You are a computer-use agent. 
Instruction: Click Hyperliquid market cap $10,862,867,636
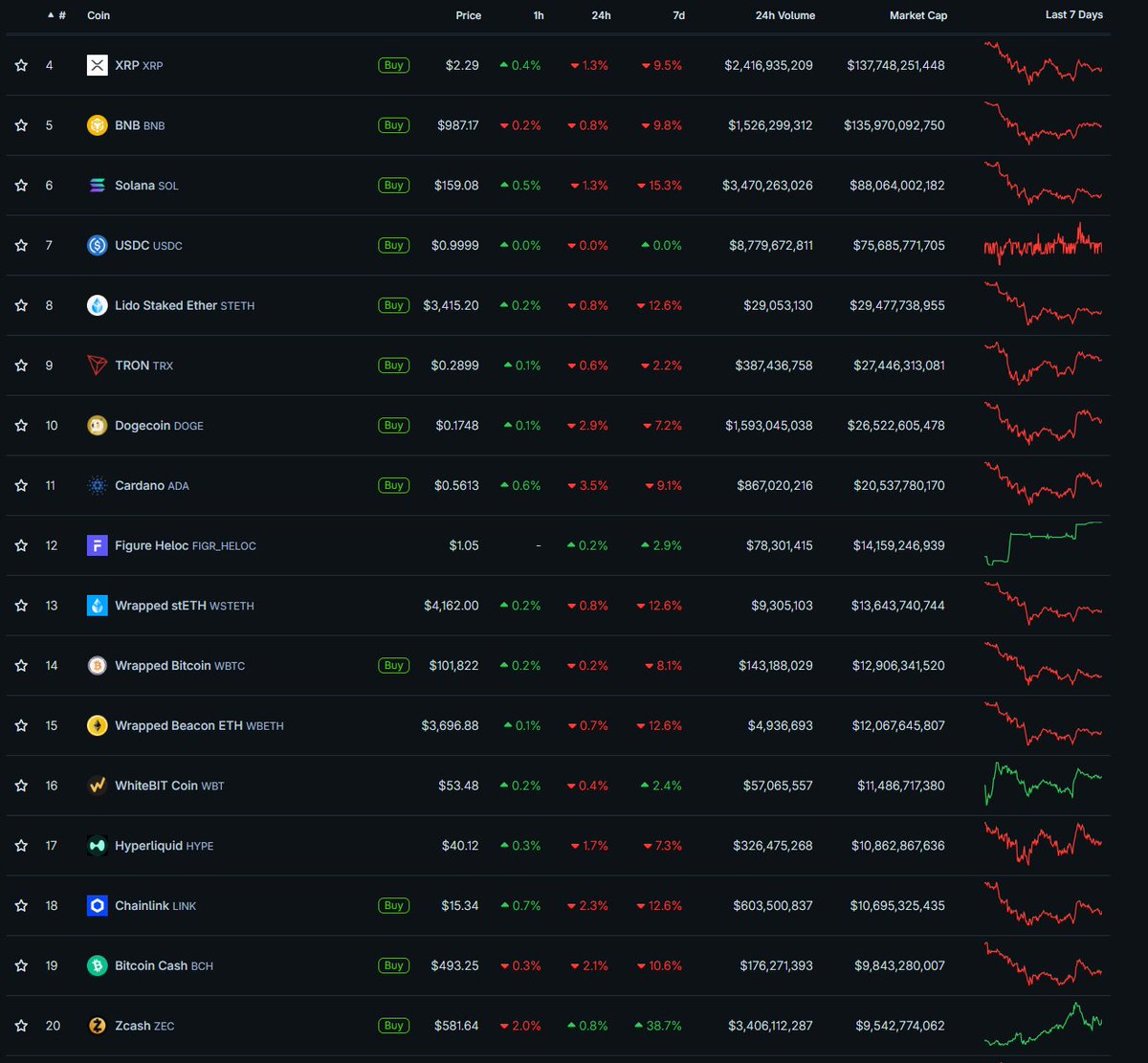click(898, 846)
